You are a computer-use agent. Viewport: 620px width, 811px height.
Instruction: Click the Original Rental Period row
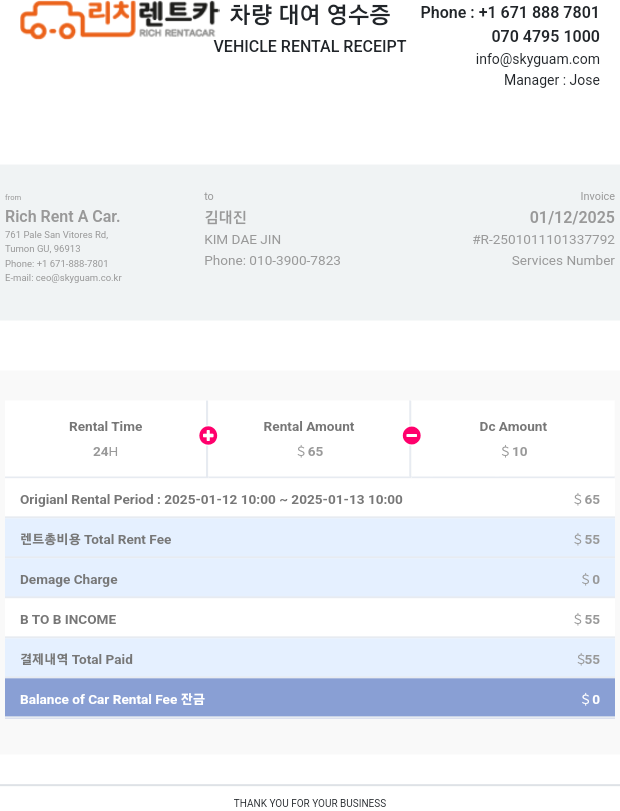pyautogui.click(x=310, y=499)
